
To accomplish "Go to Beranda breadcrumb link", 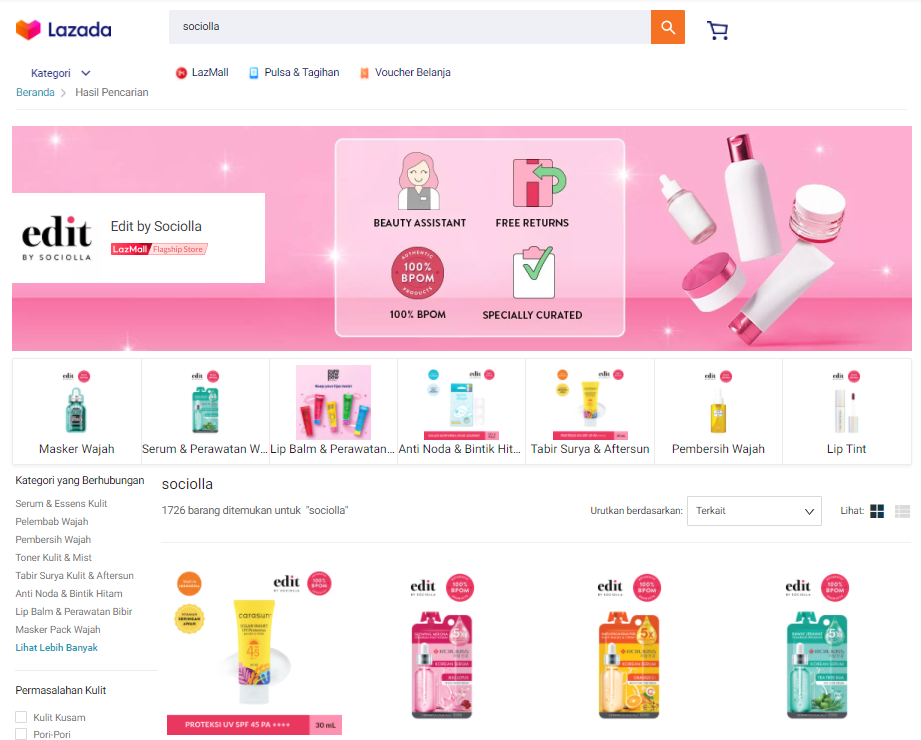I will click(x=35, y=92).
